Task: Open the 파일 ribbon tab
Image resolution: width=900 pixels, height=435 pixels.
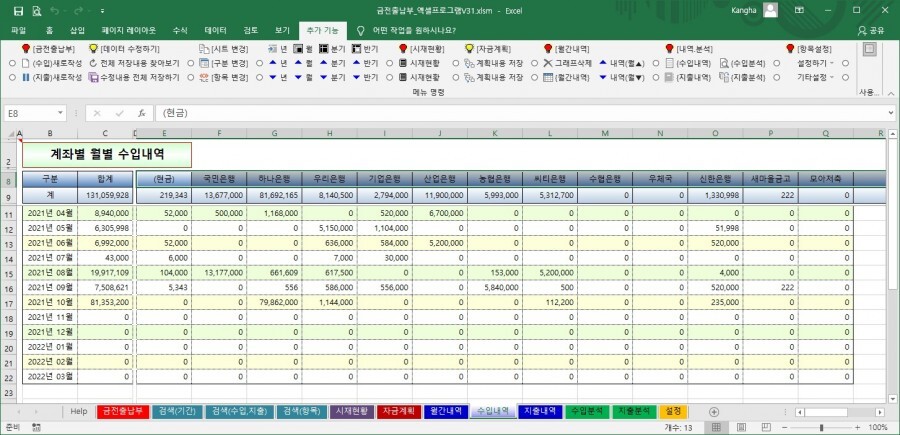Action: click(18, 30)
